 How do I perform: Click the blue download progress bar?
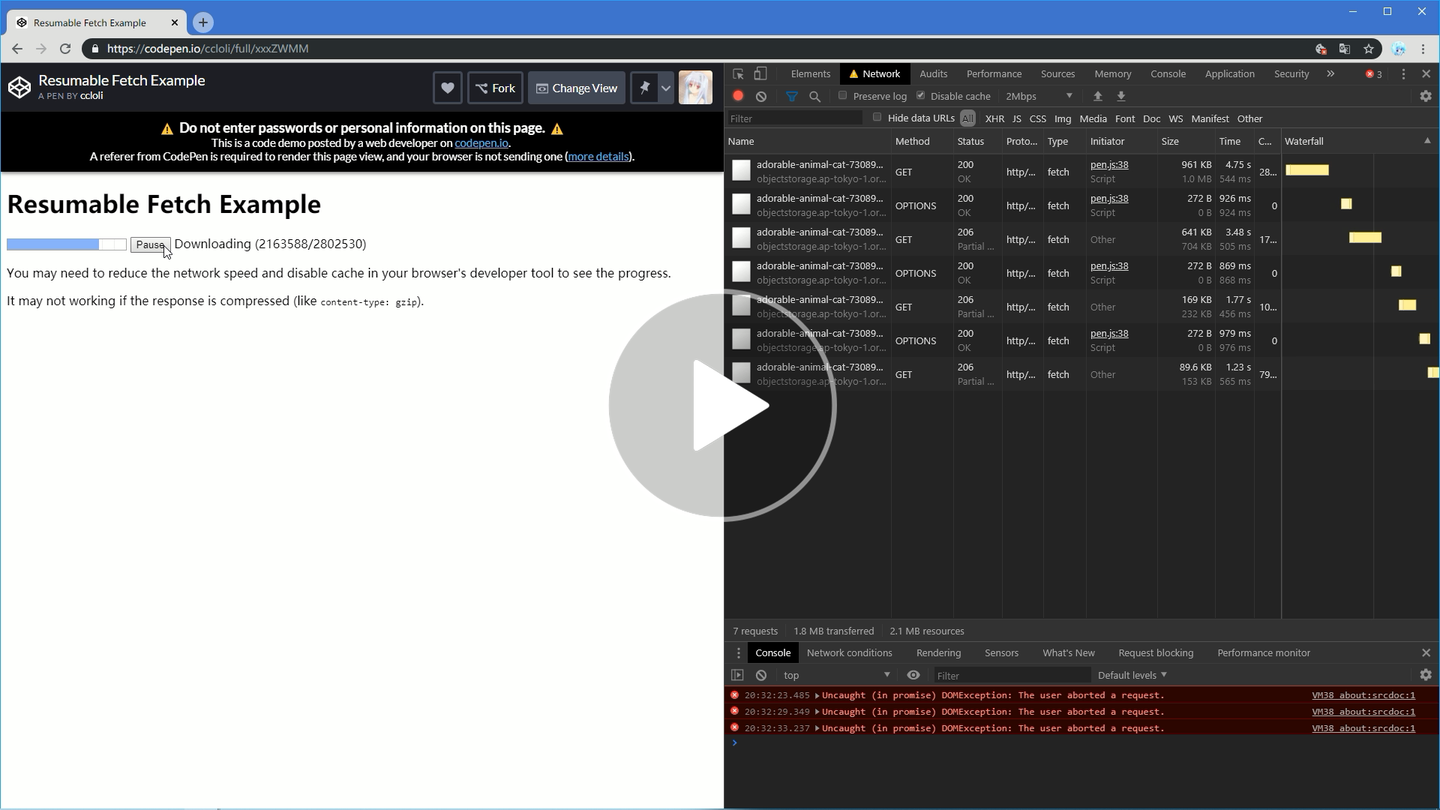pyautogui.click(x=52, y=244)
